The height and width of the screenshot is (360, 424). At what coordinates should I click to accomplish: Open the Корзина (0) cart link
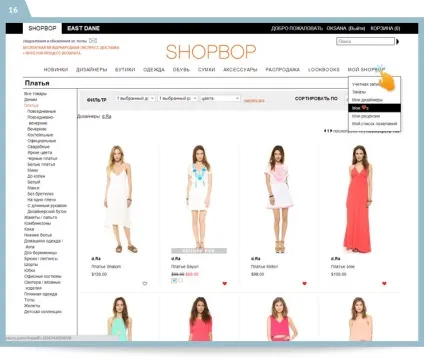click(385, 29)
